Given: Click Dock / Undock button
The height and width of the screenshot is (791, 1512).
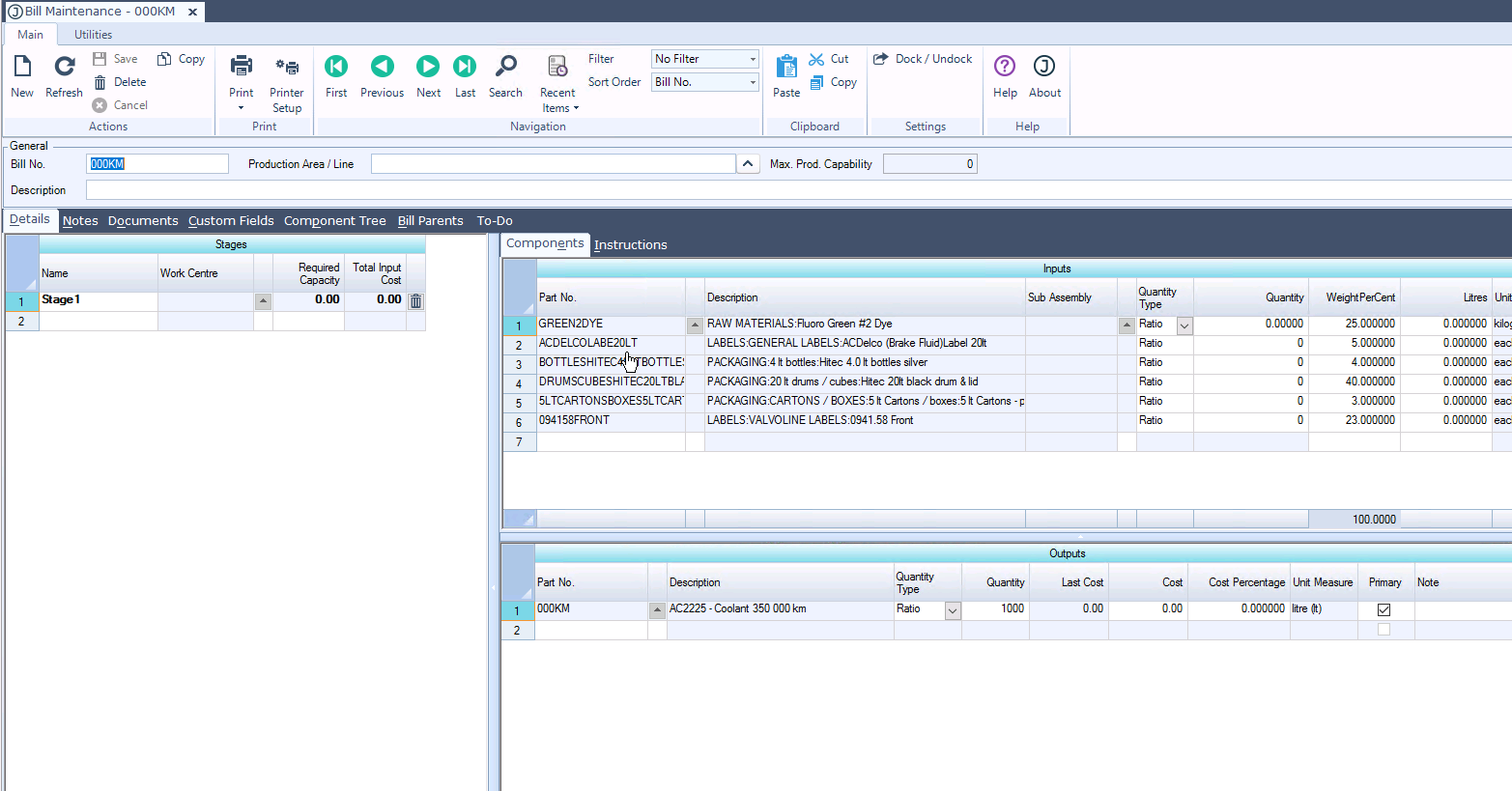Looking at the screenshot, I should tap(924, 59).
